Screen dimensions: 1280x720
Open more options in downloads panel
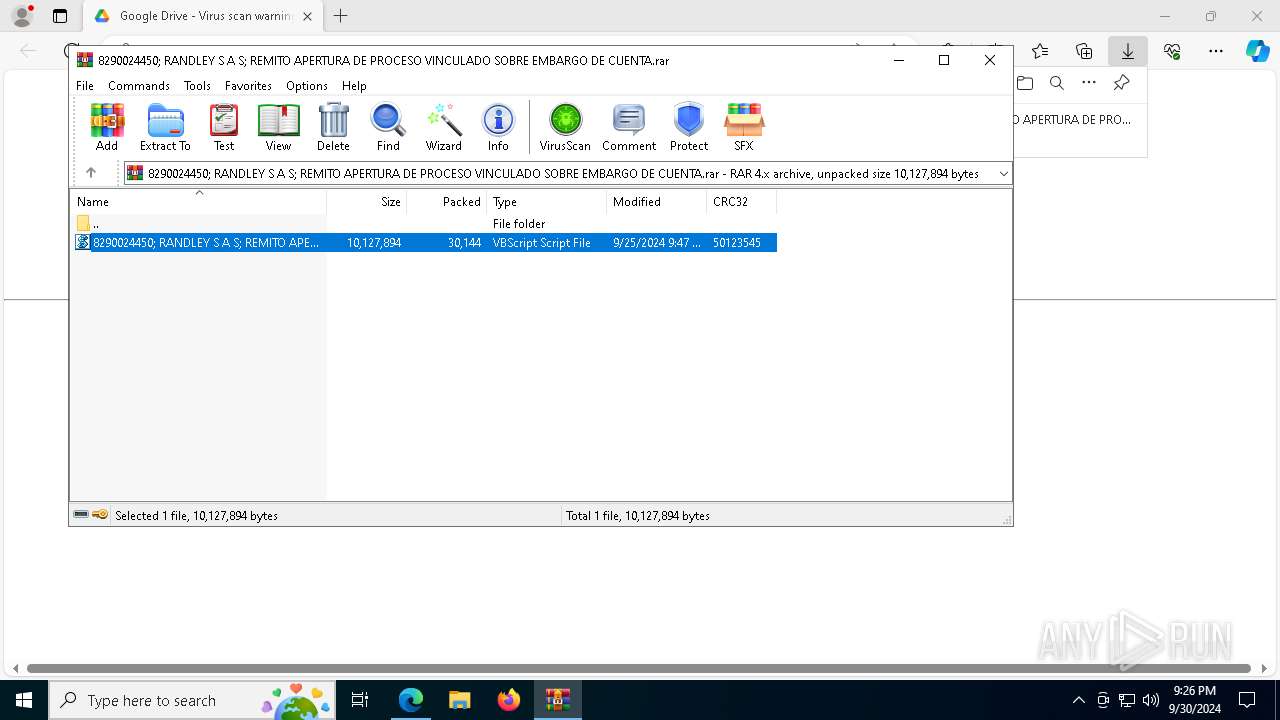pos(1089,83)
